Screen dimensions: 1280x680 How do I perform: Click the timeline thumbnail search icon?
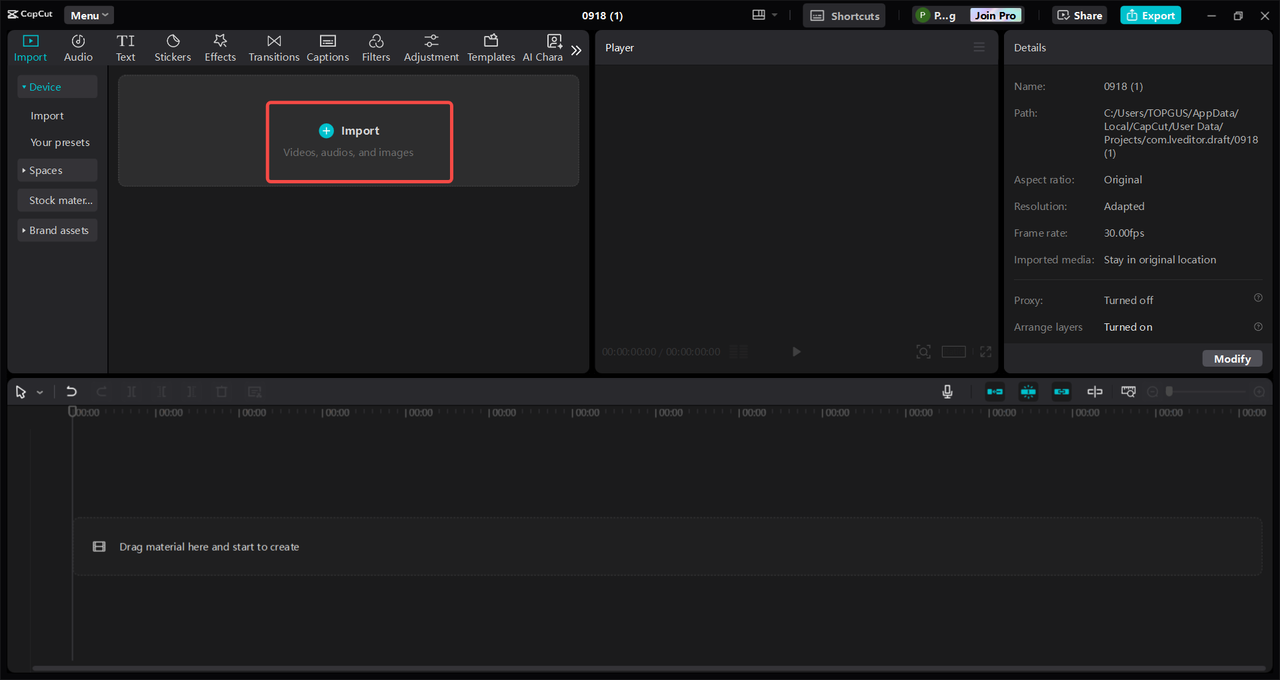(x=1128, y=392)
